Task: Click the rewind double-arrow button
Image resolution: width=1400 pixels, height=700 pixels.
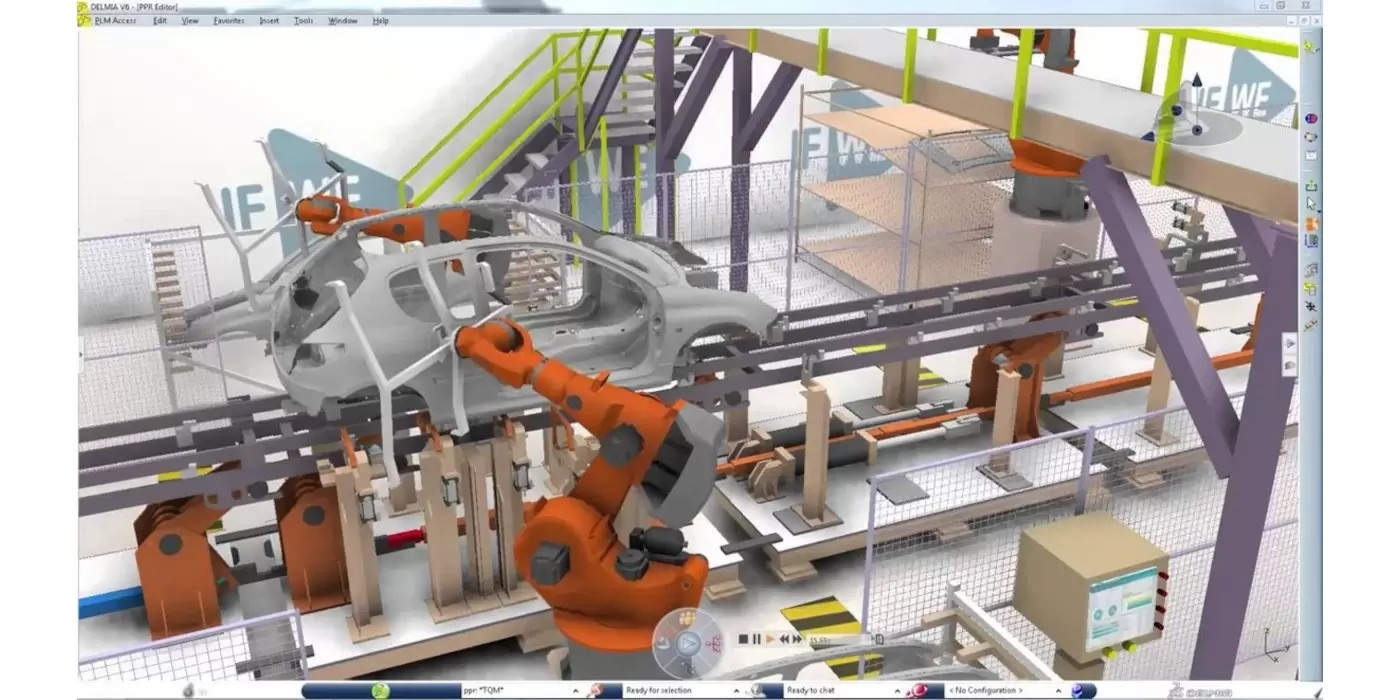Action: (x=785, y=639)
